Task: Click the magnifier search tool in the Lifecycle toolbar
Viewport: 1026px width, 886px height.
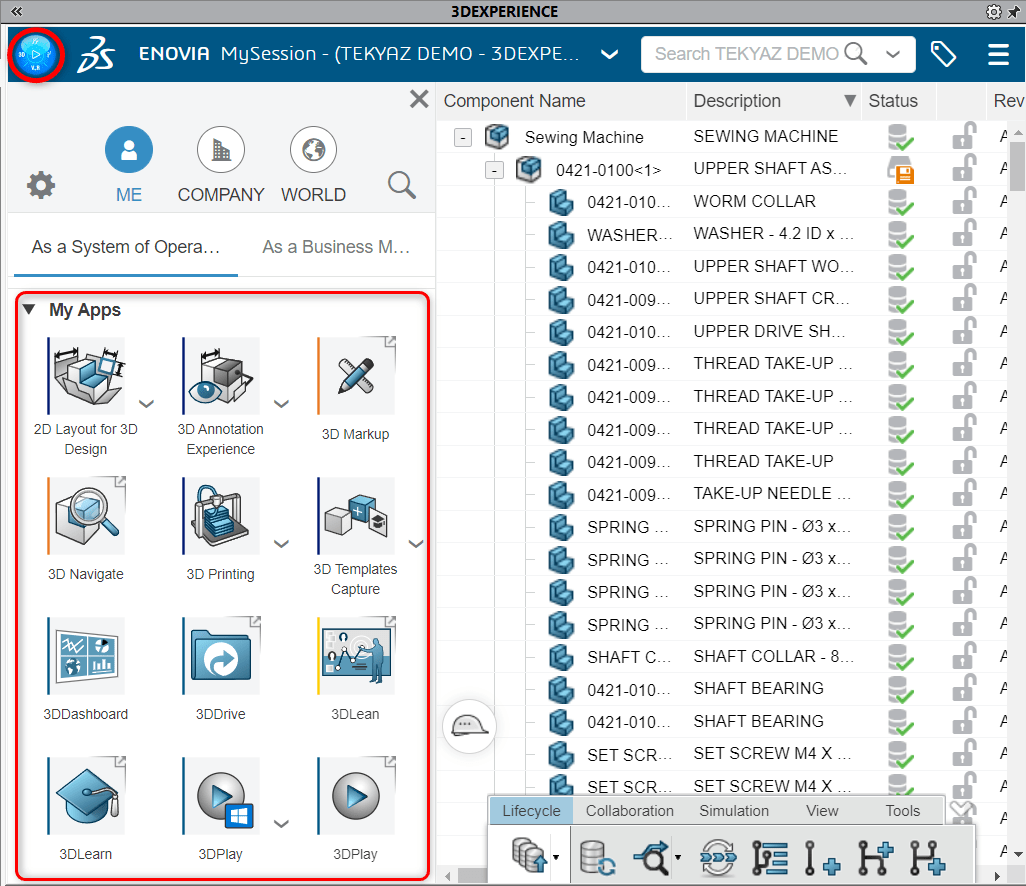Action: tap(652, 858)
